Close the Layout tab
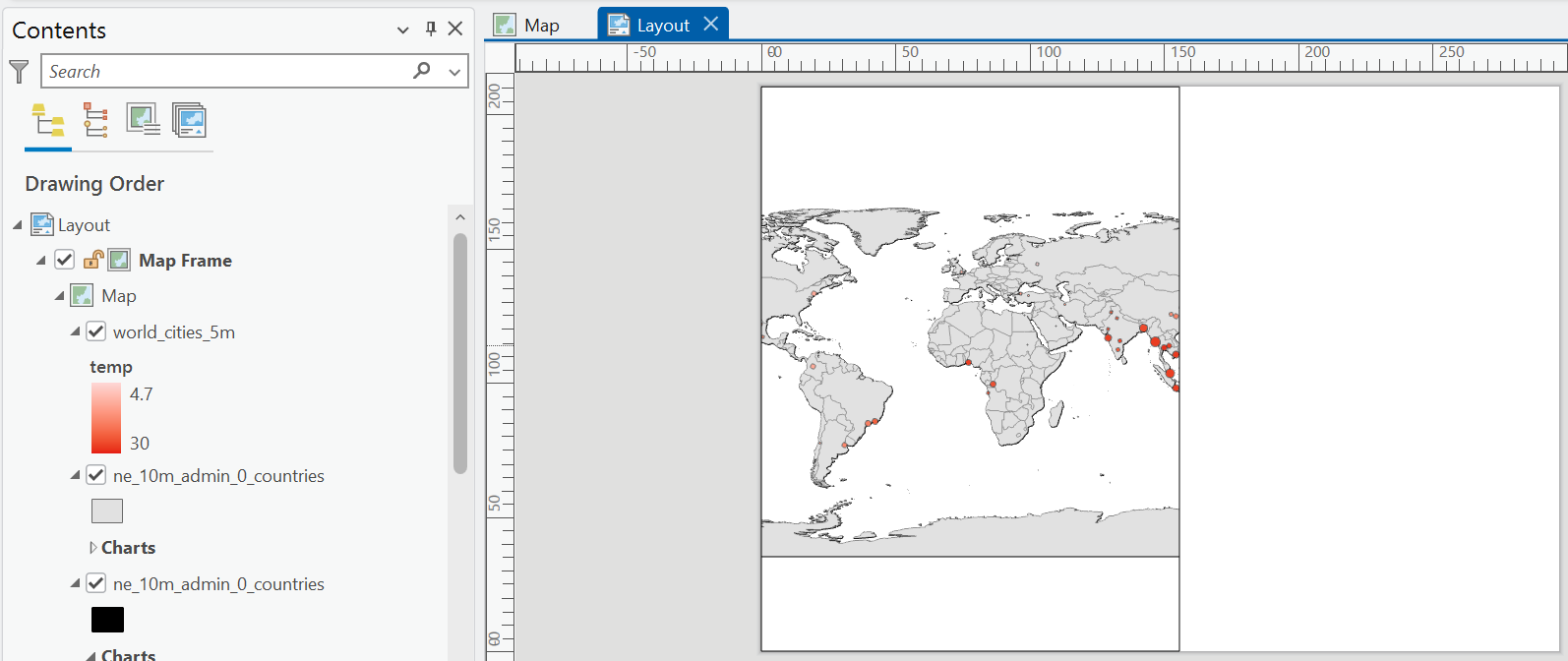The height and width of the screenshot is (661, 1568). (x=711, y=24)
